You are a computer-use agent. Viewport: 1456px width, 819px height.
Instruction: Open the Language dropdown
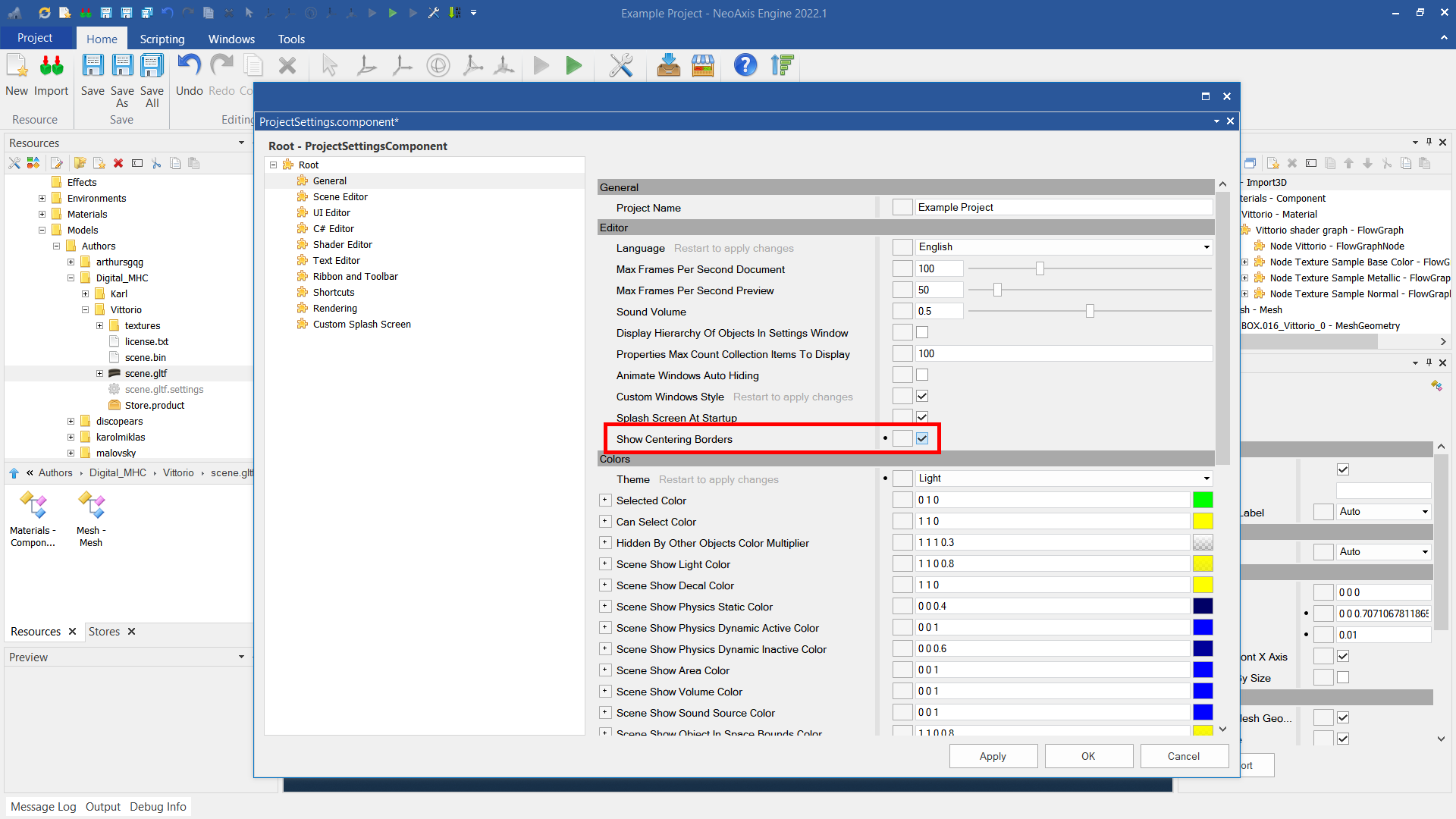pos(1207,247)
